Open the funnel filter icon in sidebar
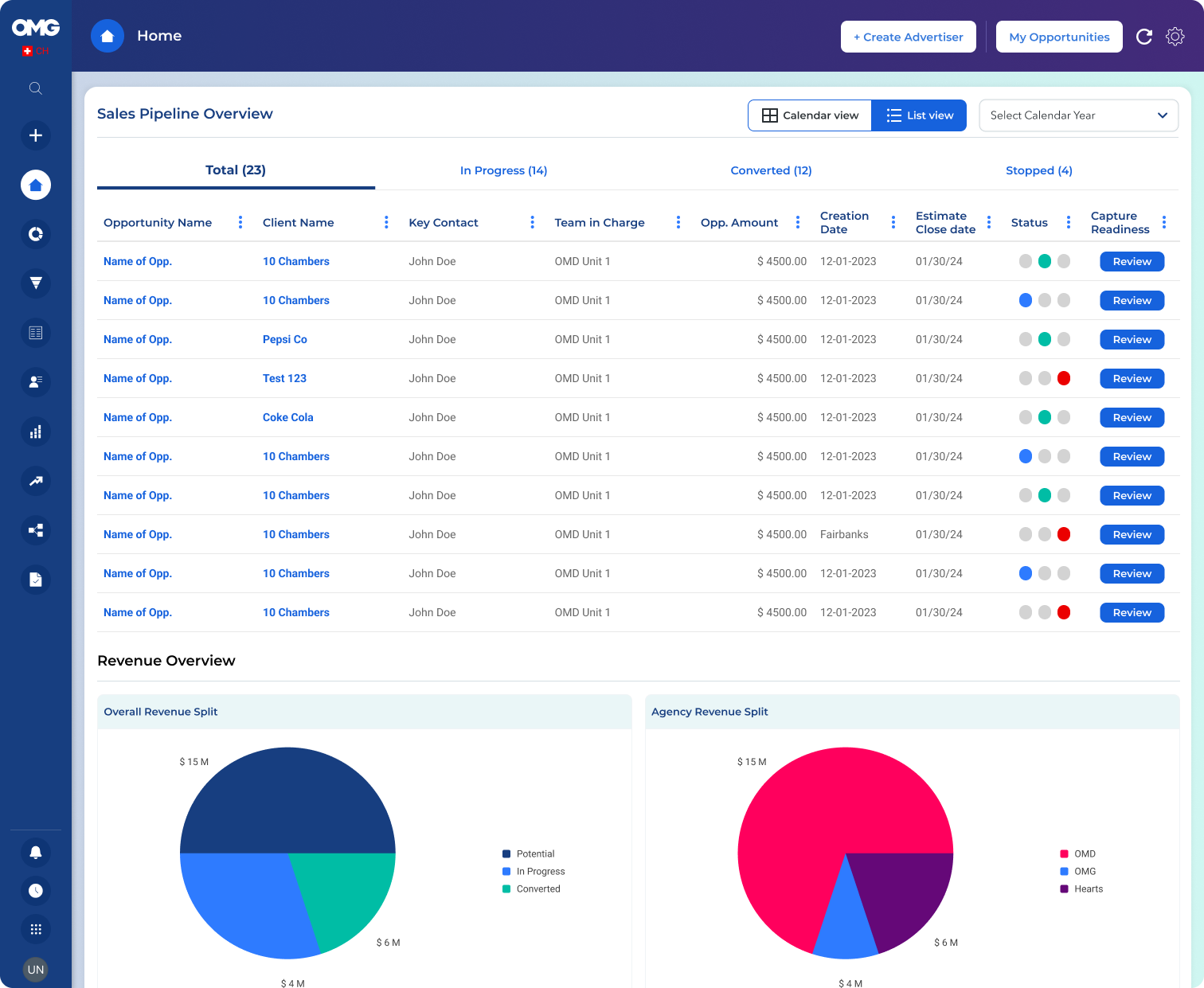This screenshot has width=1204, height=988. click(36, 283)
